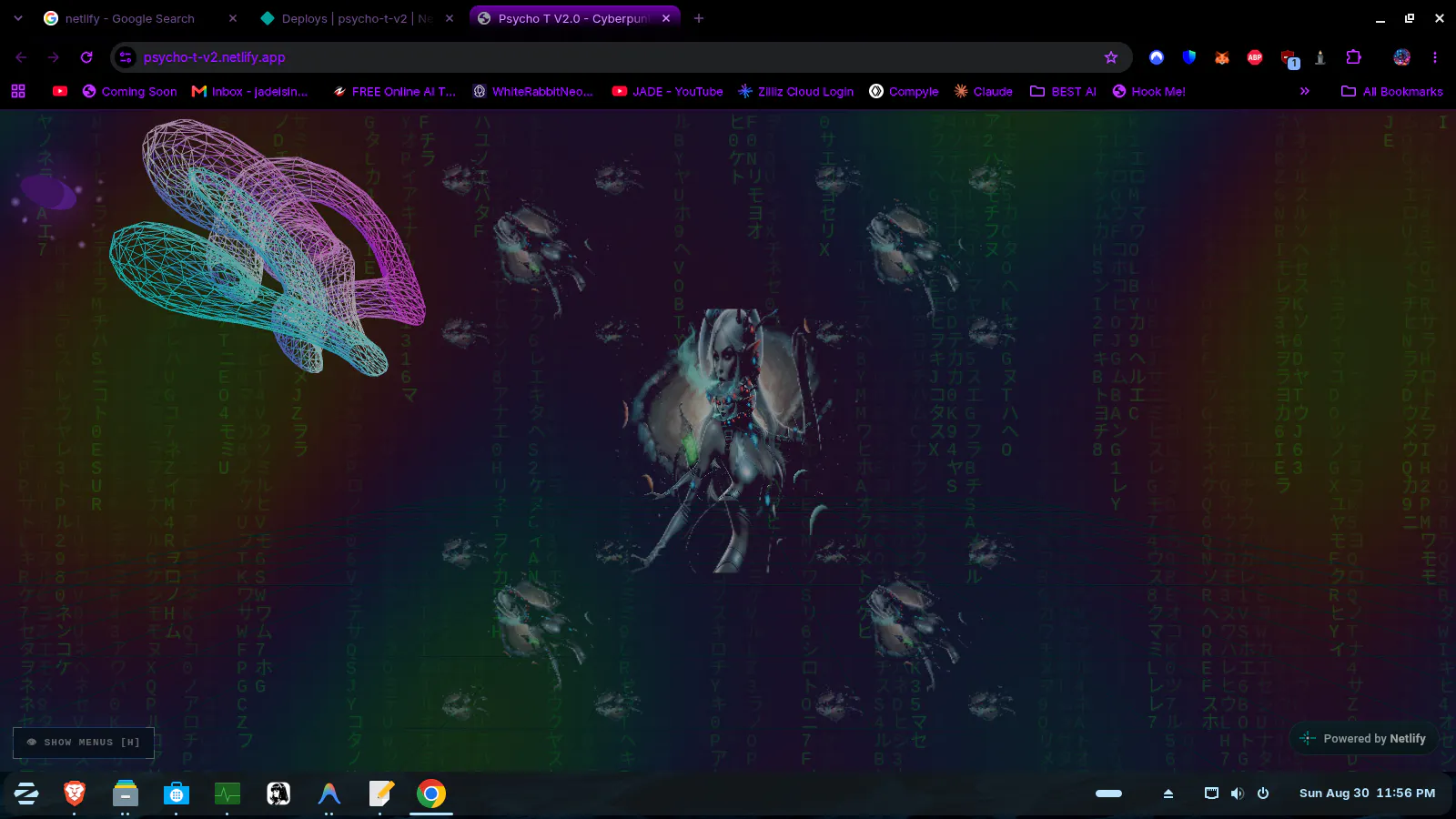Open the Coming Soon bookmark
Screen dimensions: 1456x819
tap(129, 91)
